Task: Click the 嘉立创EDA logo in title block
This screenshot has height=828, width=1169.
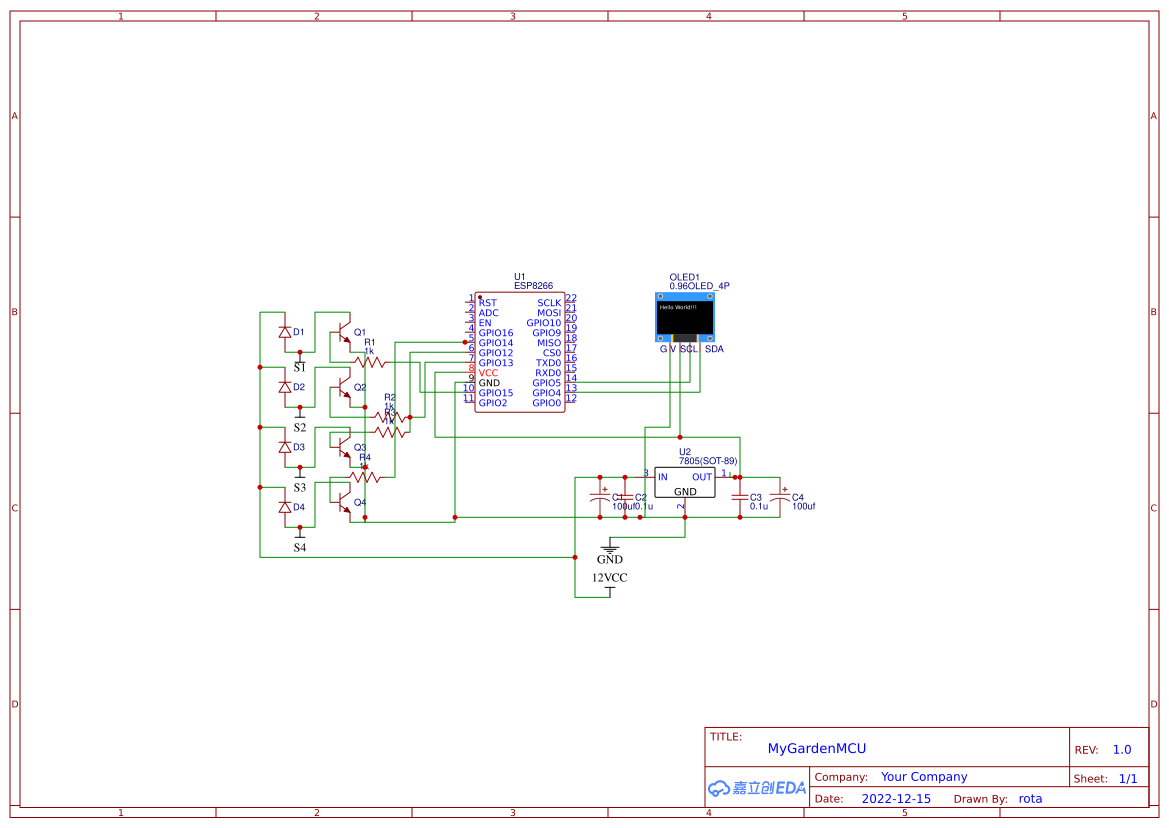Action: pyautogui.click(x=757, y=788)
